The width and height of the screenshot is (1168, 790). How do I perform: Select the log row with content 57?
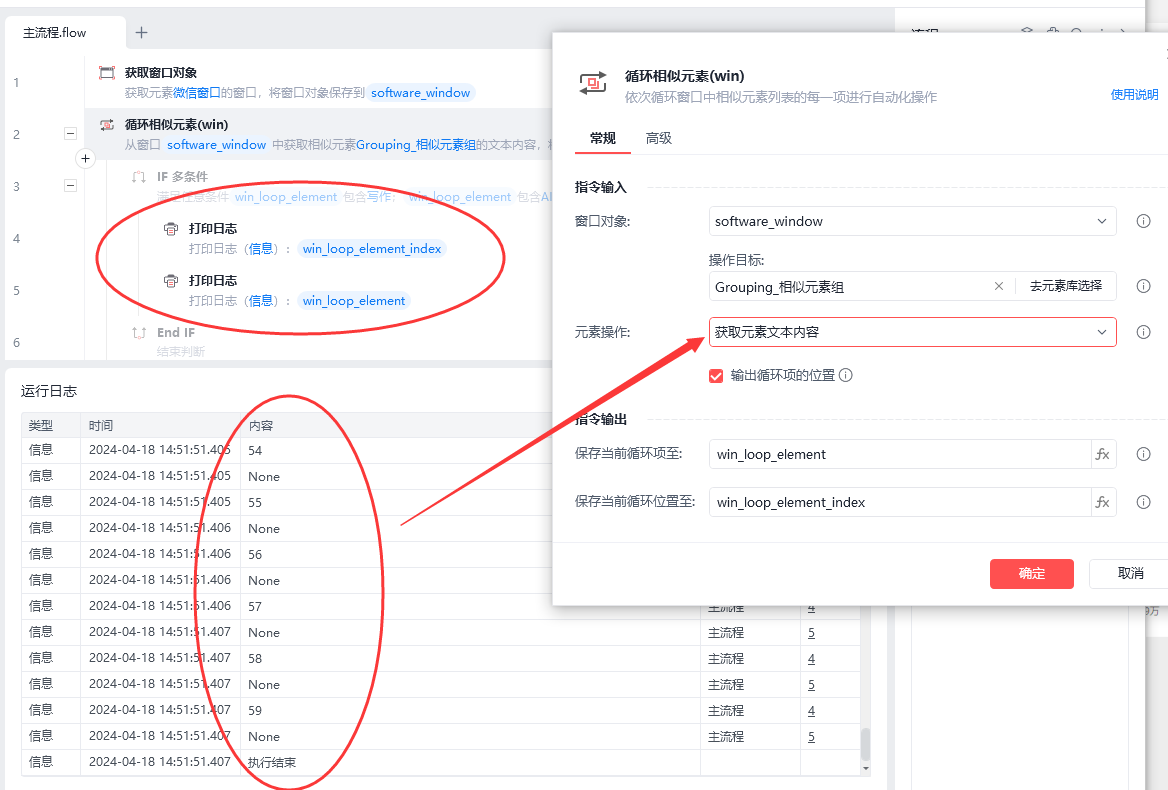coord(441,606)
